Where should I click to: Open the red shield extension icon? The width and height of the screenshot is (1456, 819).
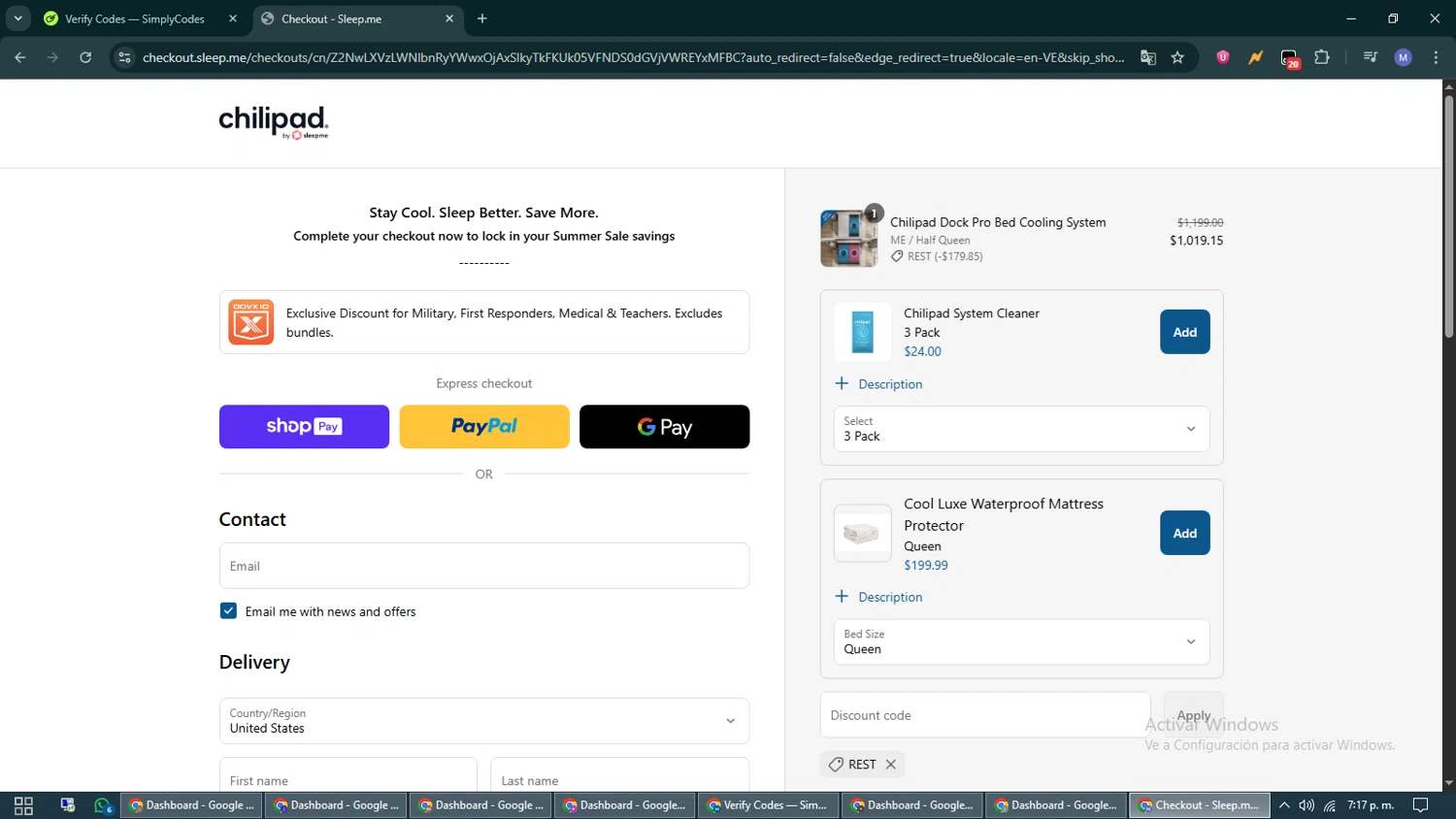[x=1223, y=57]
